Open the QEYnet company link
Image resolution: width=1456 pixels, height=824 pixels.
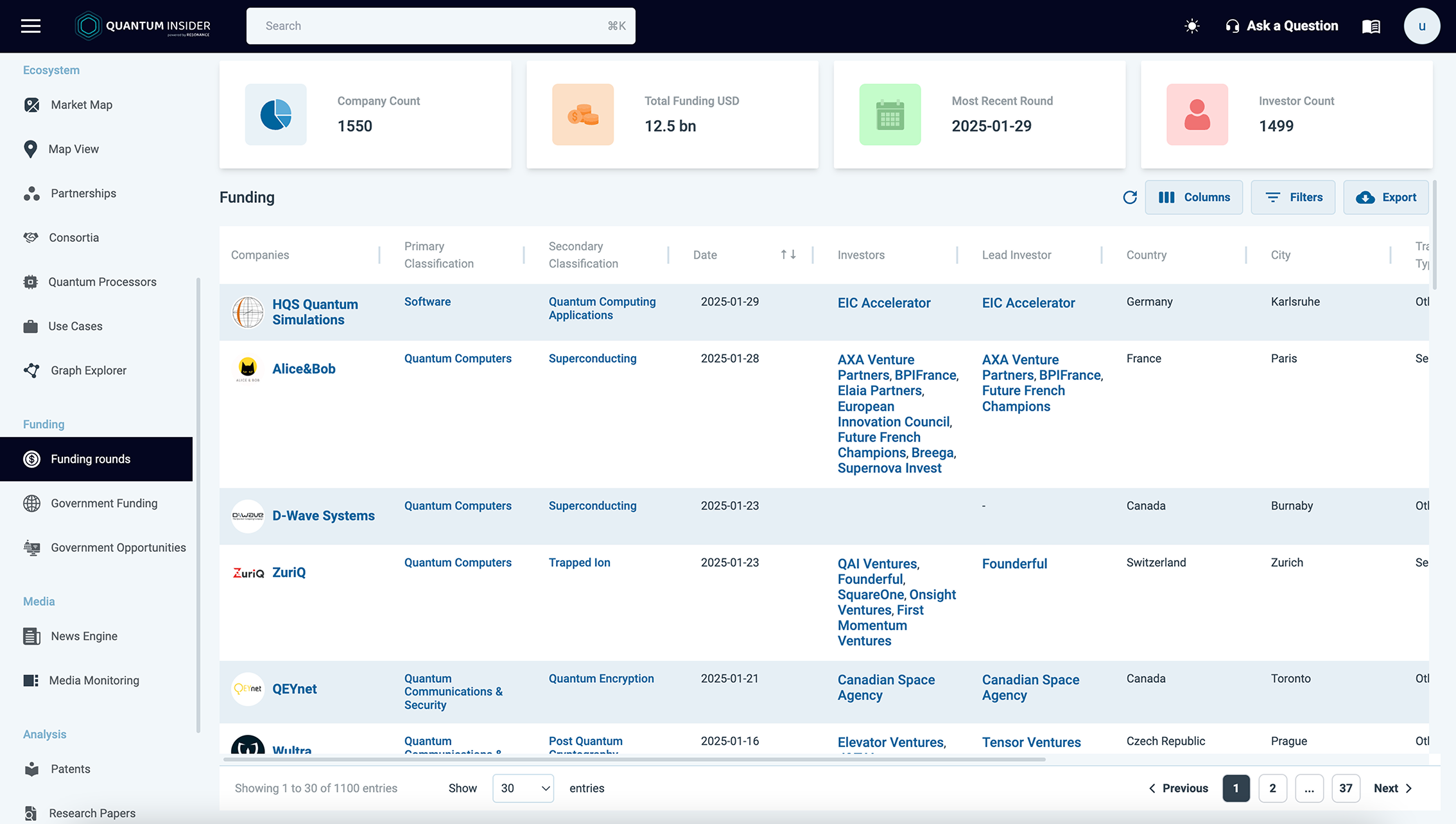coord(295,689)
